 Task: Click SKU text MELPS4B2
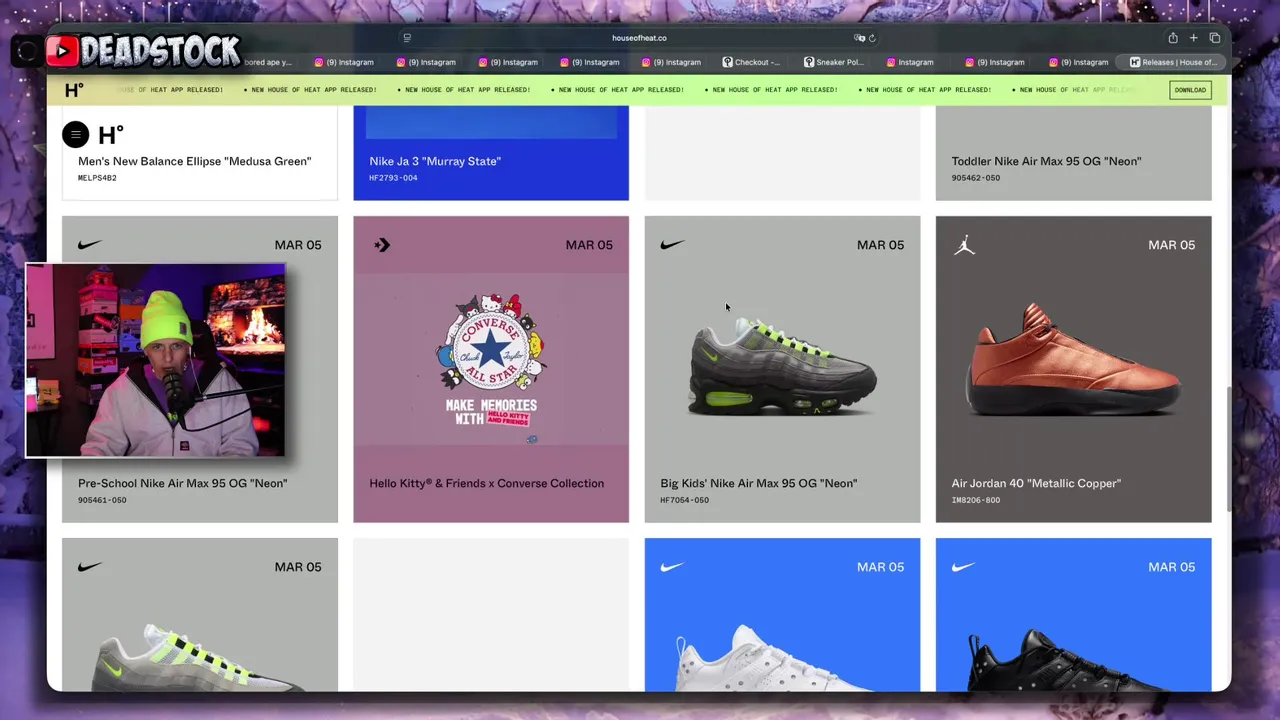click(x=97, y=178)
